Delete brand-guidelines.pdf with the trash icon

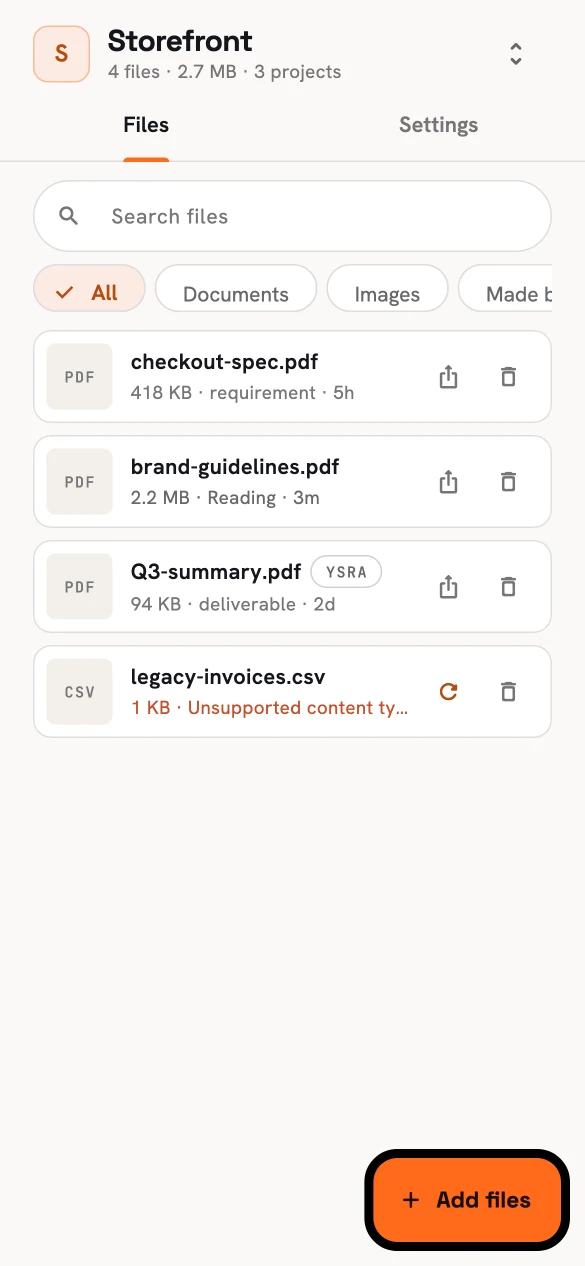[508, 482]
